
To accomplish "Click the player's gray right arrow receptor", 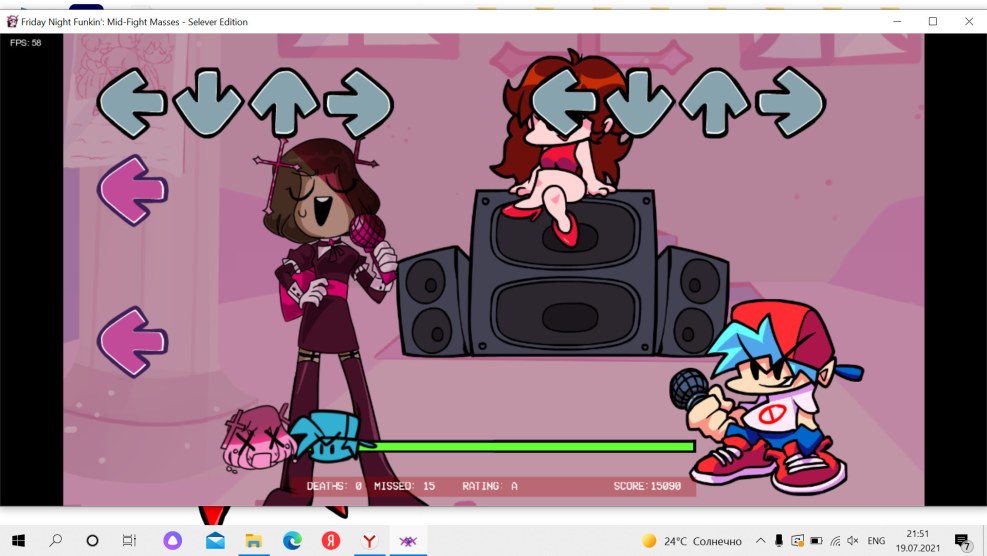I will [790, 103].
